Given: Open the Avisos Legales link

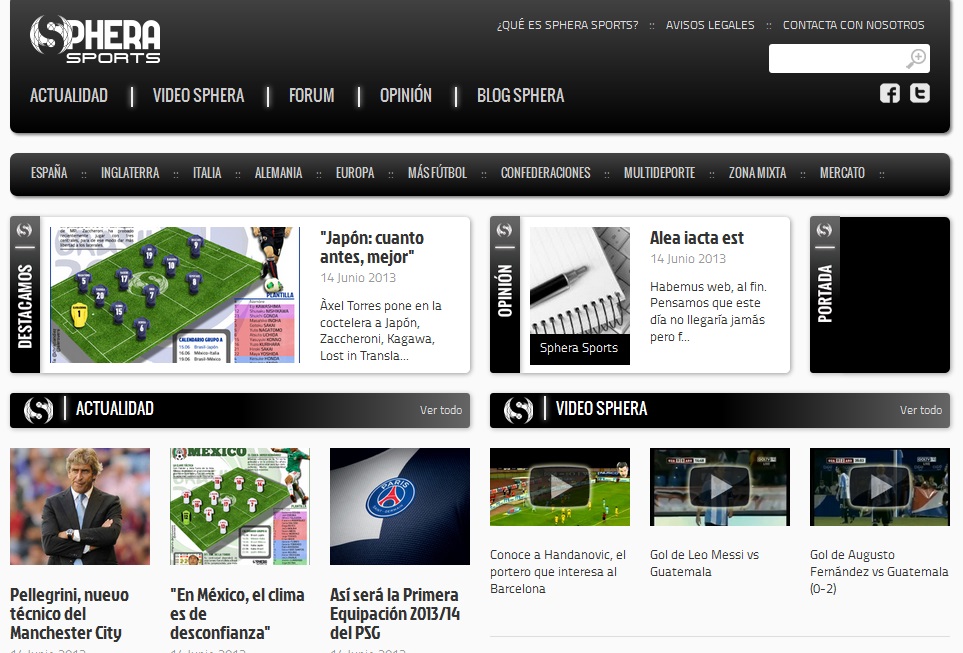Looking at the screenshot, I should [x=710, y=25].
